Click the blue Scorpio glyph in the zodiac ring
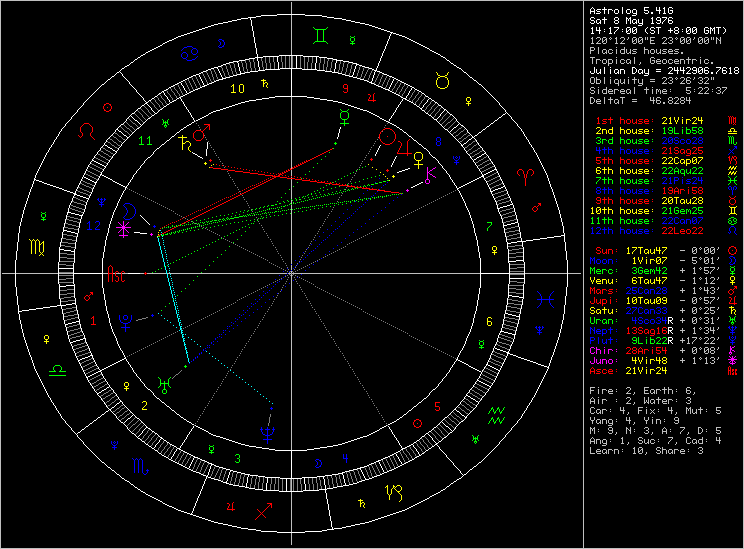Screen dimensions: 744x549 click(x=140, y=467)
